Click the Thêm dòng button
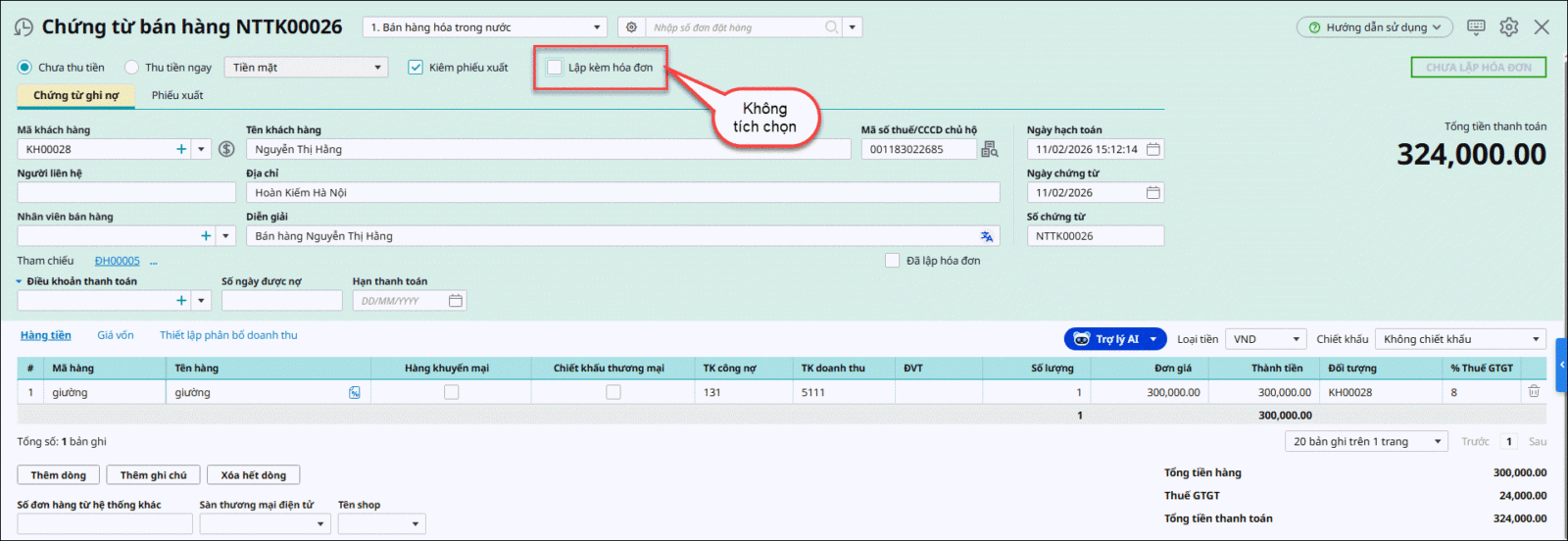1568x541 pixels. click(58, 475)
